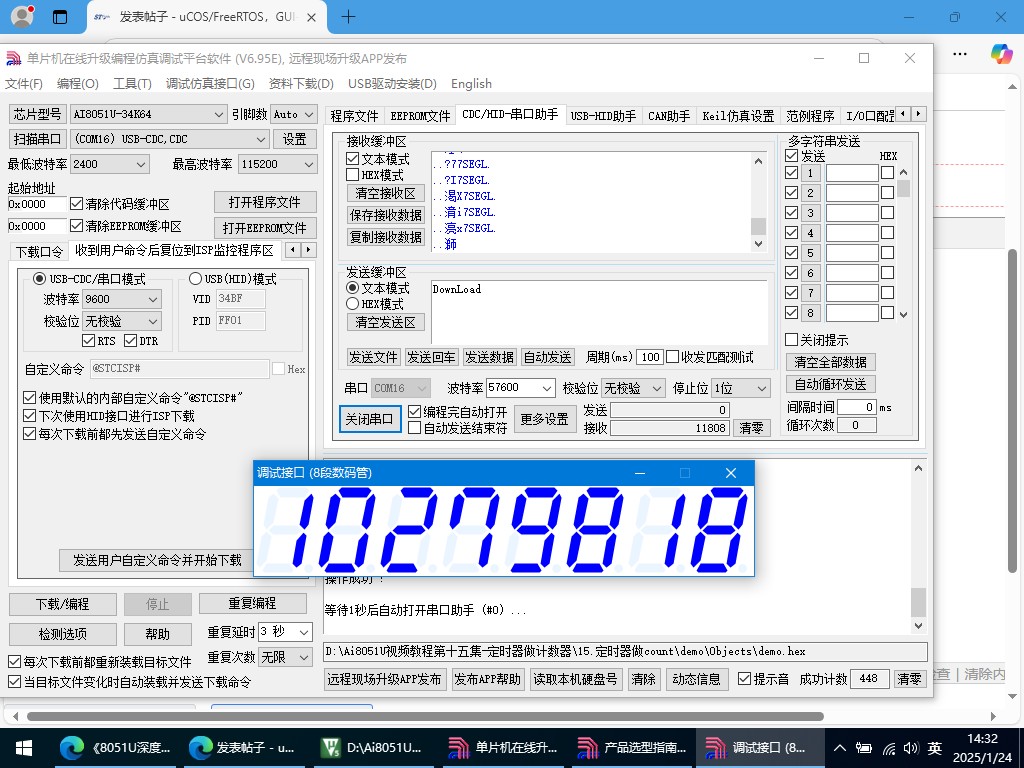Uncheck 清除代码缓冲区 checkbox
Screen dimensions: 1024x768
click(76, 204)
